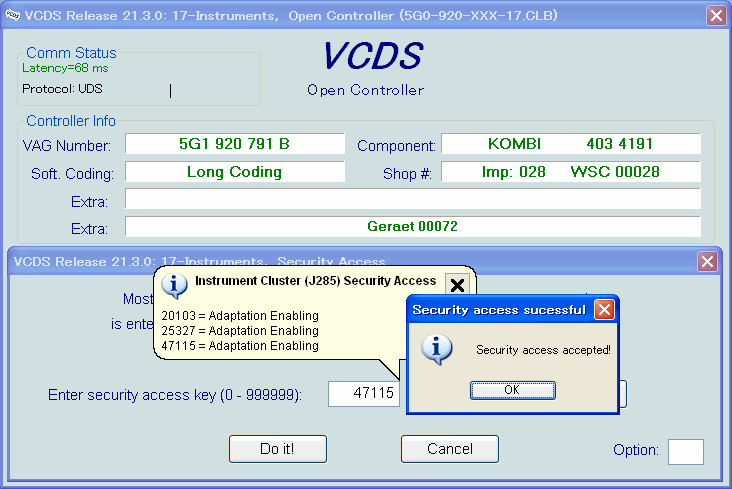Click the VCDS title bar app icon
The width and height of the screenshot is (732, 489).
tap(13, 15)
